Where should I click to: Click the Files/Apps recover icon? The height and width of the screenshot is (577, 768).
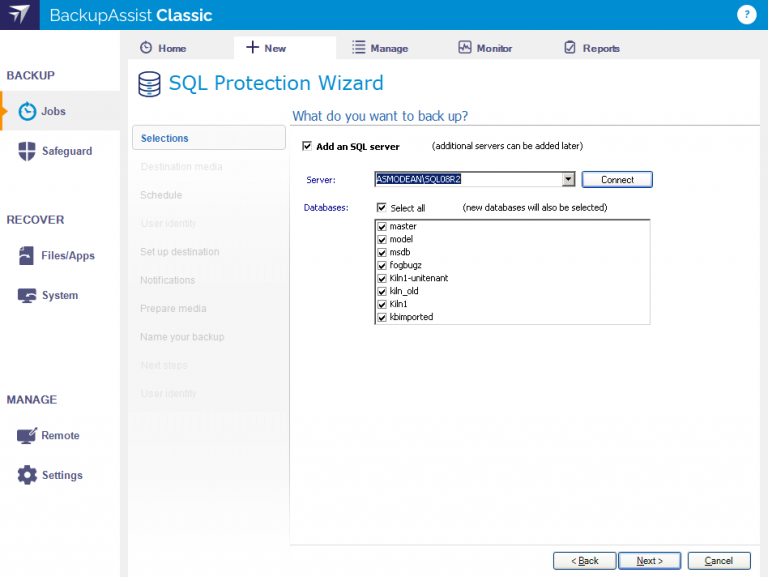(27, 255)
